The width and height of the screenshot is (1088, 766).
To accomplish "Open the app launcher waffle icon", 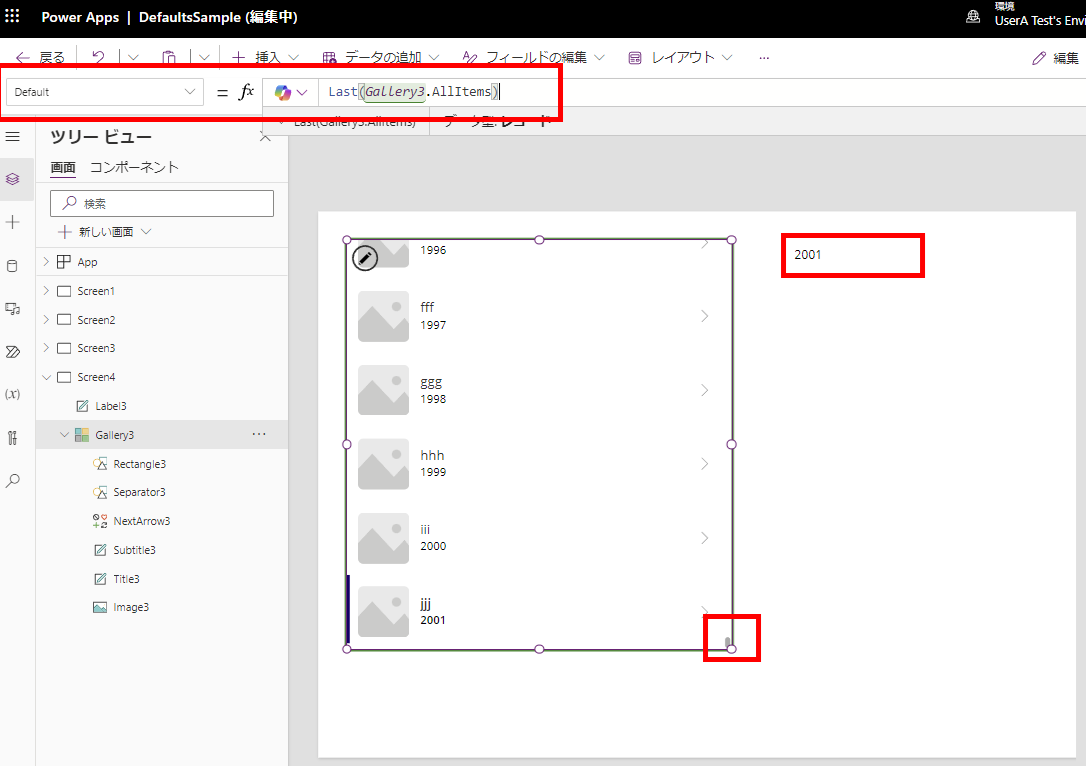I will point(13,18).
